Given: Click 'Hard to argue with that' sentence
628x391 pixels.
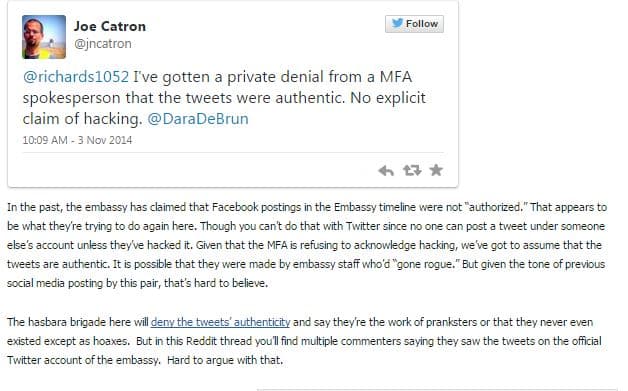Looking at the screenshot, I should coord(225,360).
